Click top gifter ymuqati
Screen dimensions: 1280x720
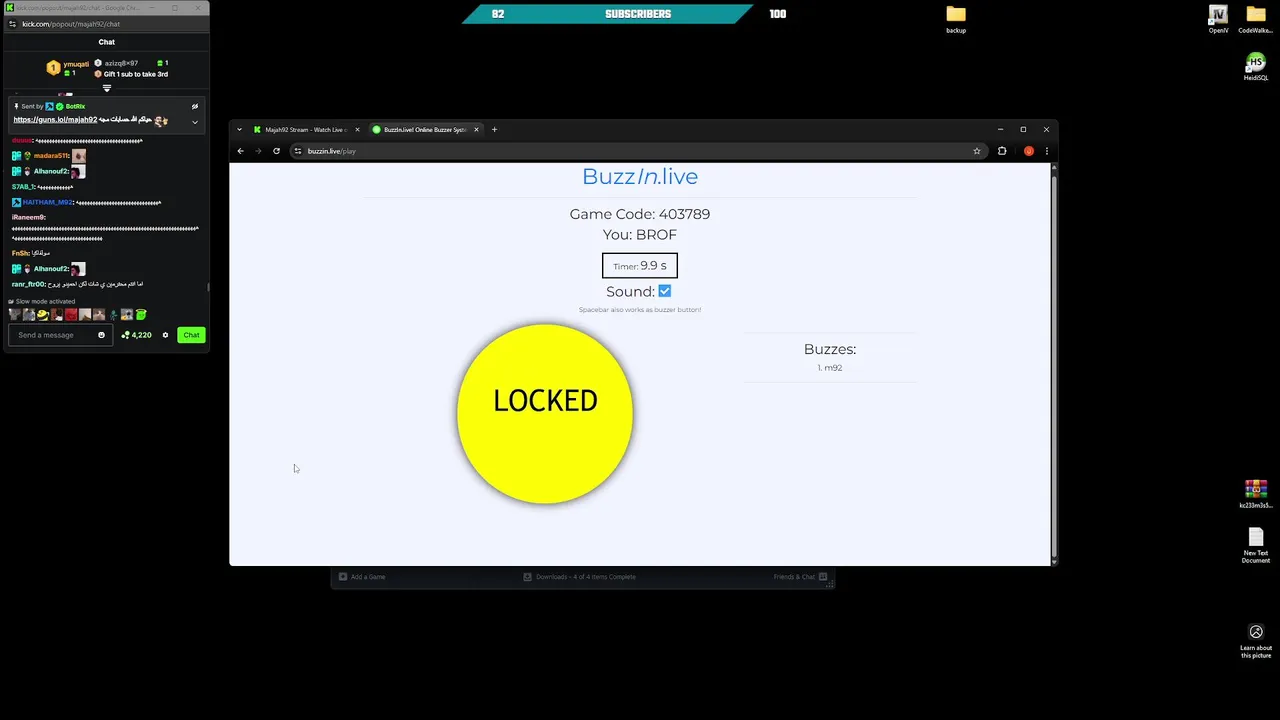click(76, 64)
